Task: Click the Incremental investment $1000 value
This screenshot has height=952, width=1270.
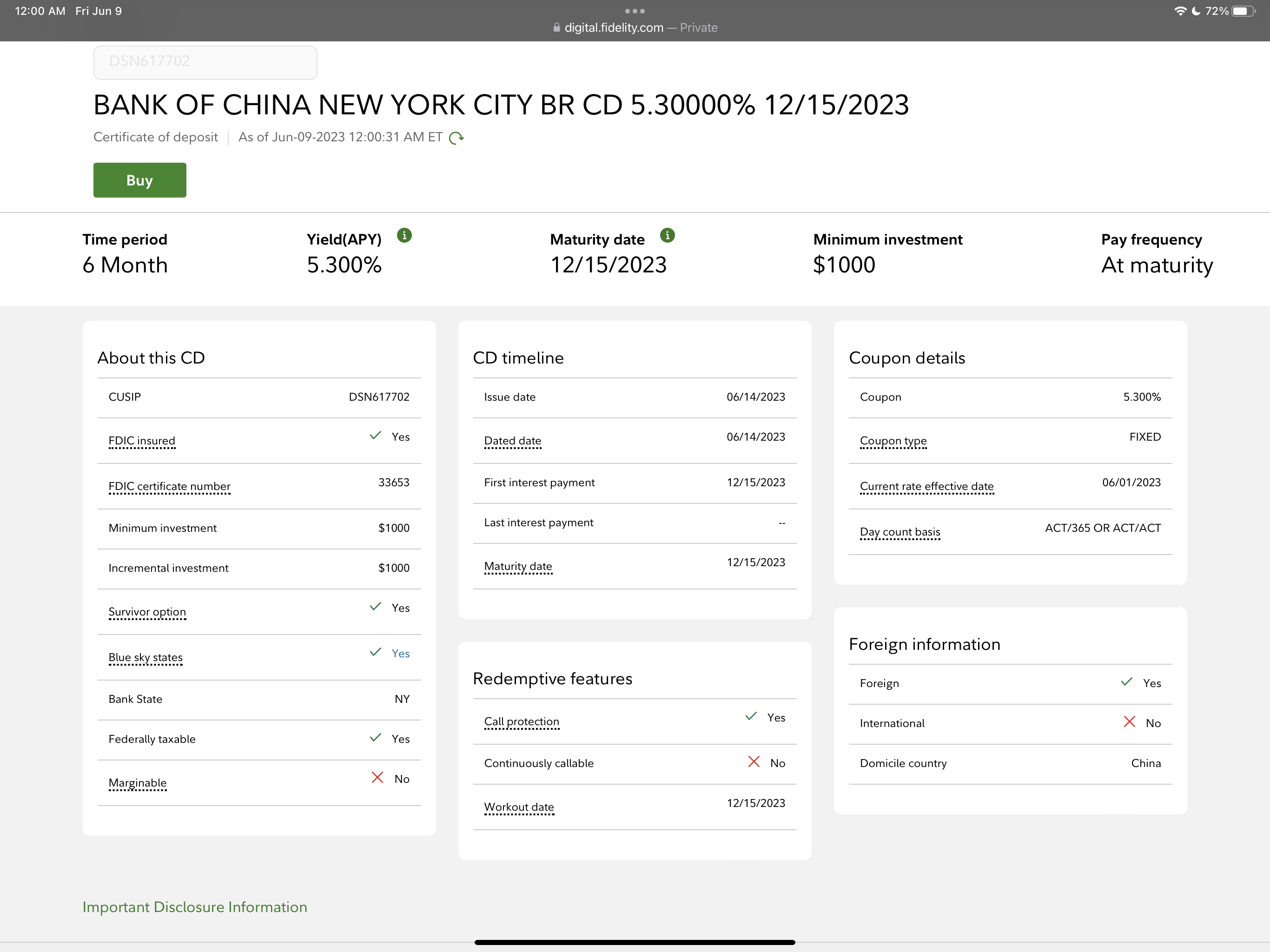Action: tap(394, 568)
